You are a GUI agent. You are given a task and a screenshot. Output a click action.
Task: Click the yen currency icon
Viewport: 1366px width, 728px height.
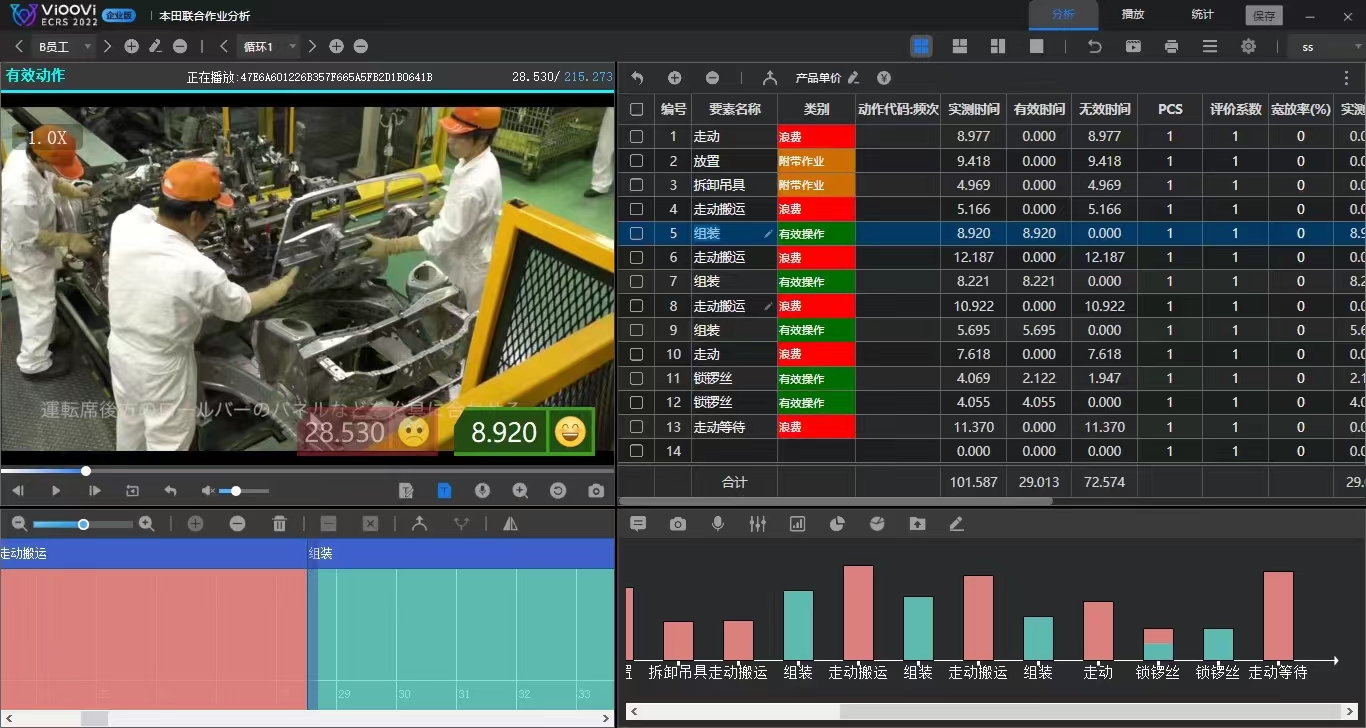tap(884, 78)
